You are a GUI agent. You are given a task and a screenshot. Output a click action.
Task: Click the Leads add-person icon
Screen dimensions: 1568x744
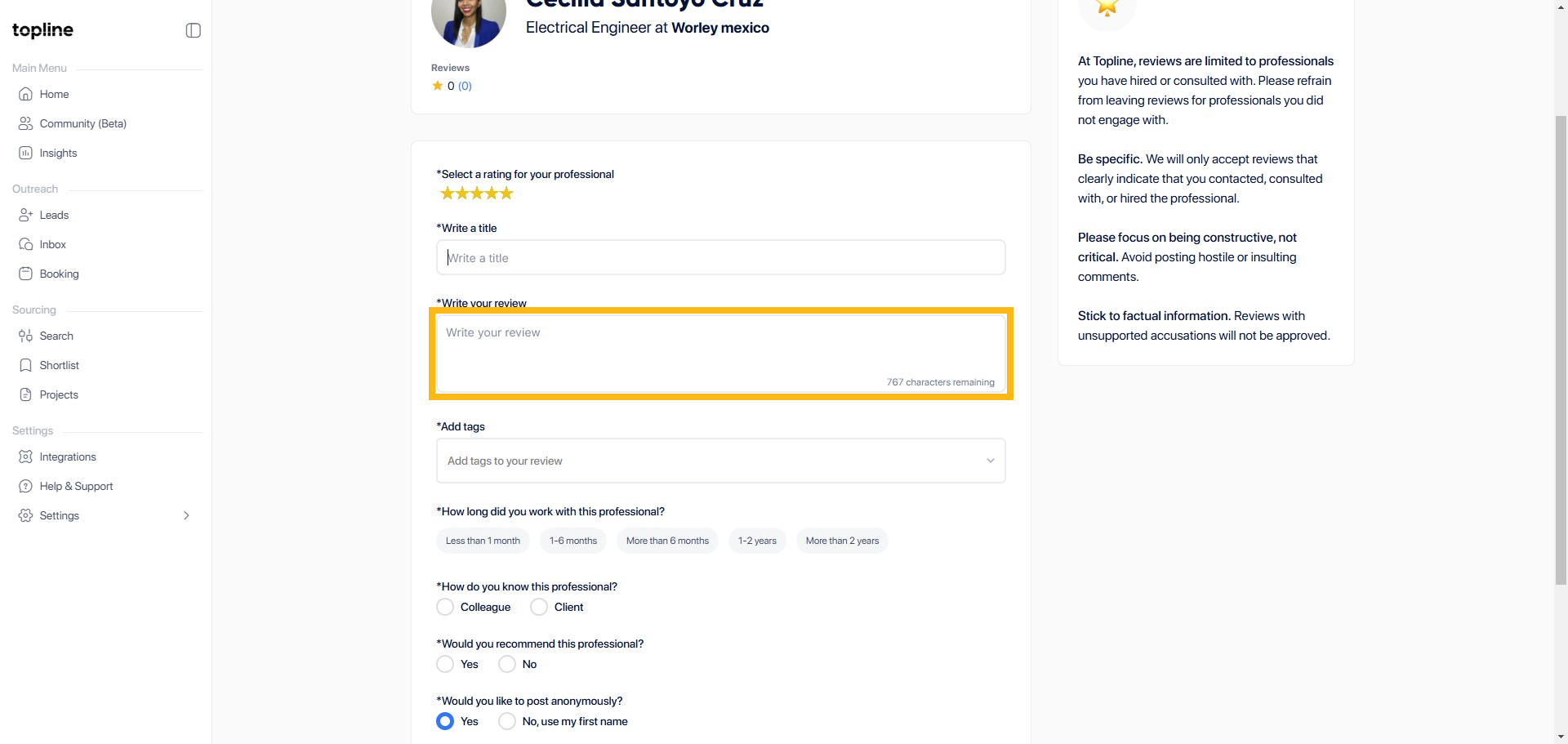[25, 215]
